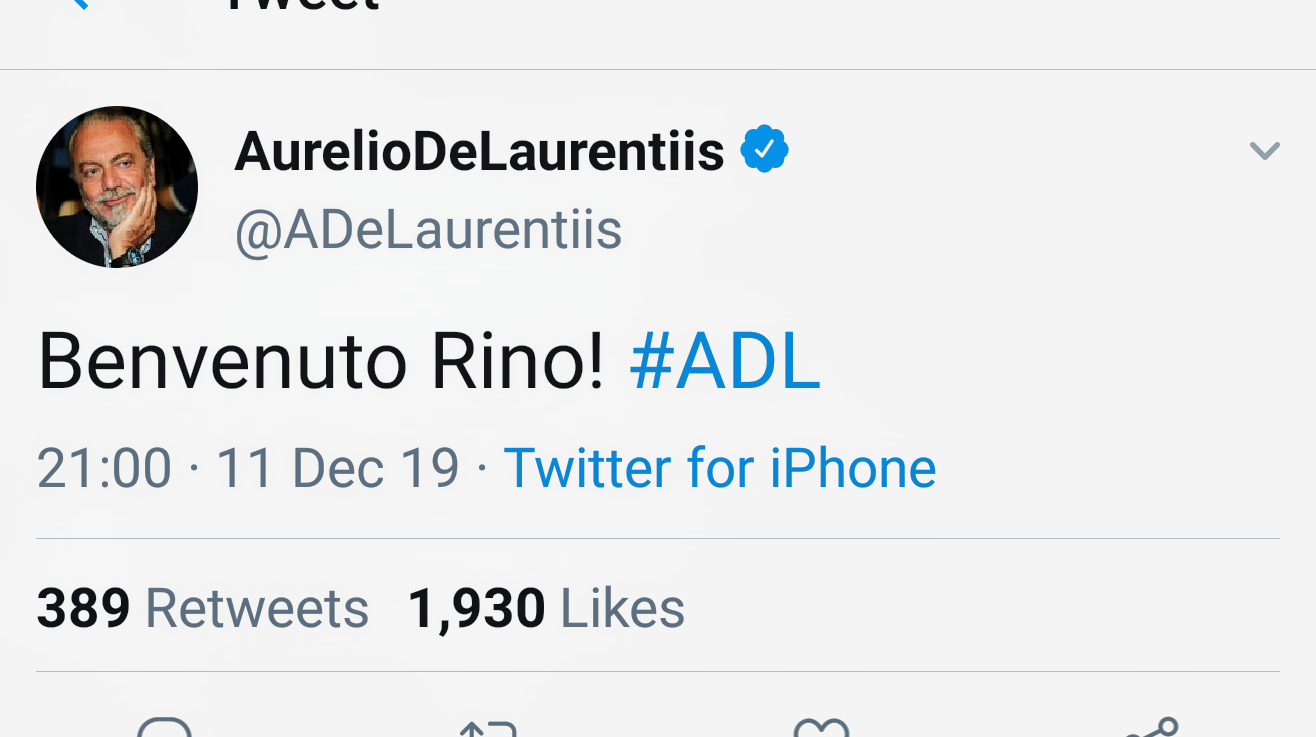Click the 21:00 timestamp
The height and width of the screenshot is (737, 1316).
click(x=104, y=468)
